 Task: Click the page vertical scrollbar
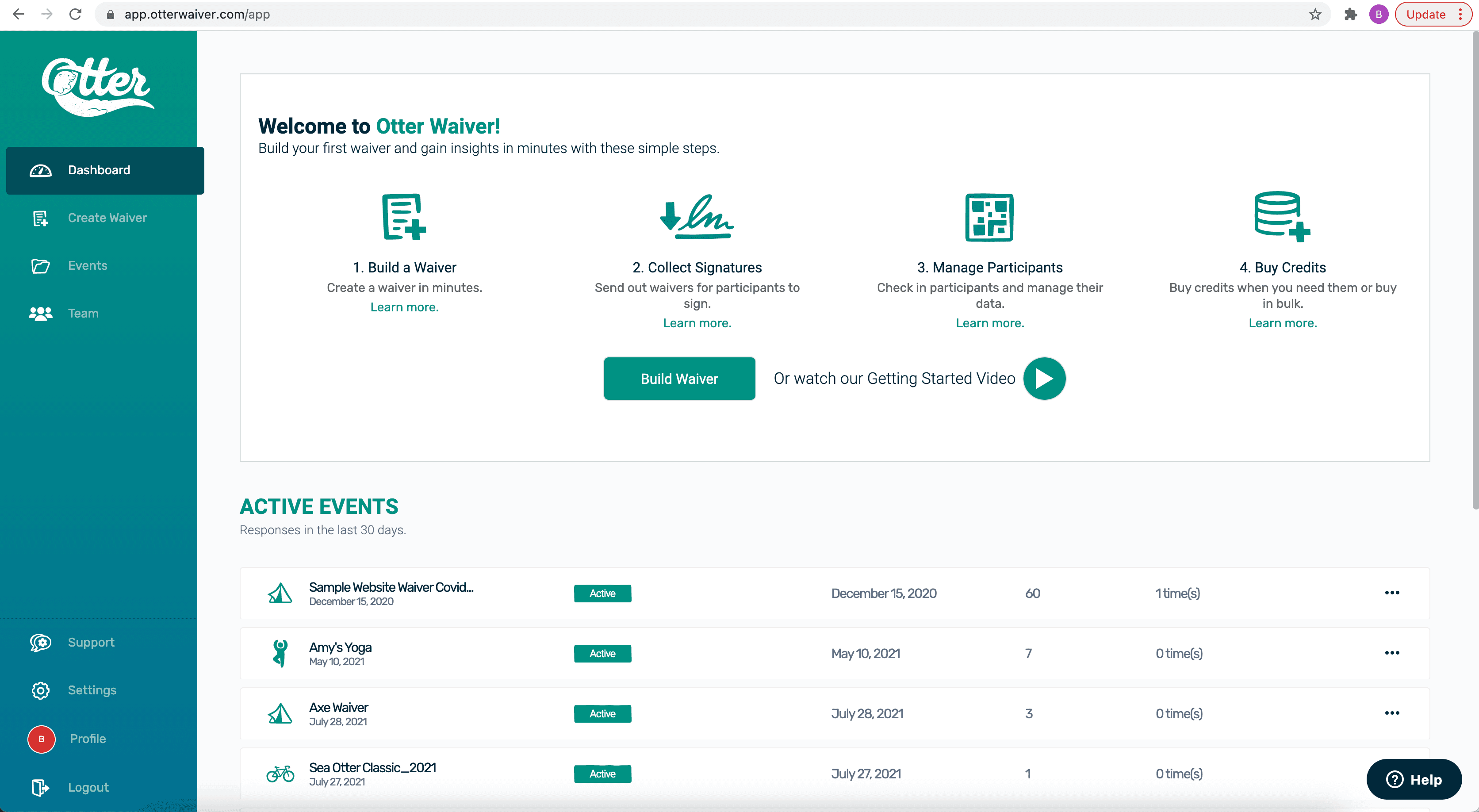click(x=1475, y=270)
